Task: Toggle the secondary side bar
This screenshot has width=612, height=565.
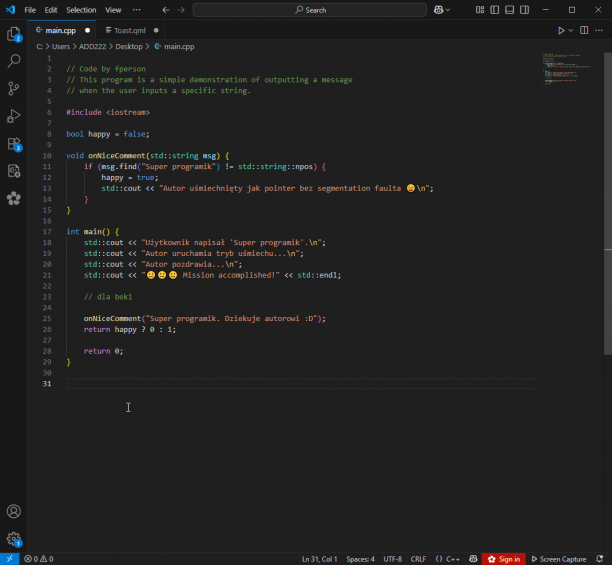Action: (525, 10)
